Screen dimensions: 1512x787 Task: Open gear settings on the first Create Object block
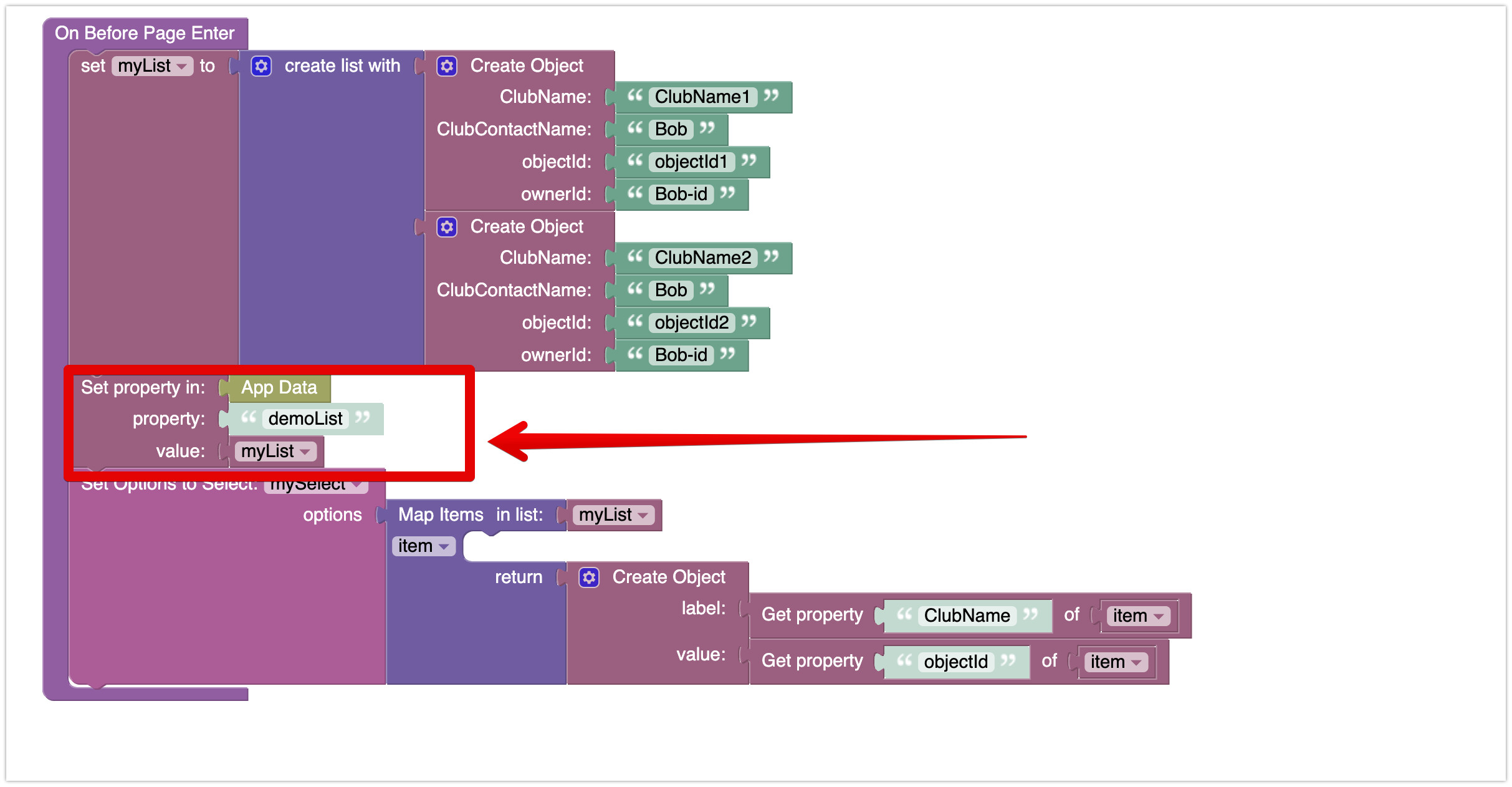point(447,65)
